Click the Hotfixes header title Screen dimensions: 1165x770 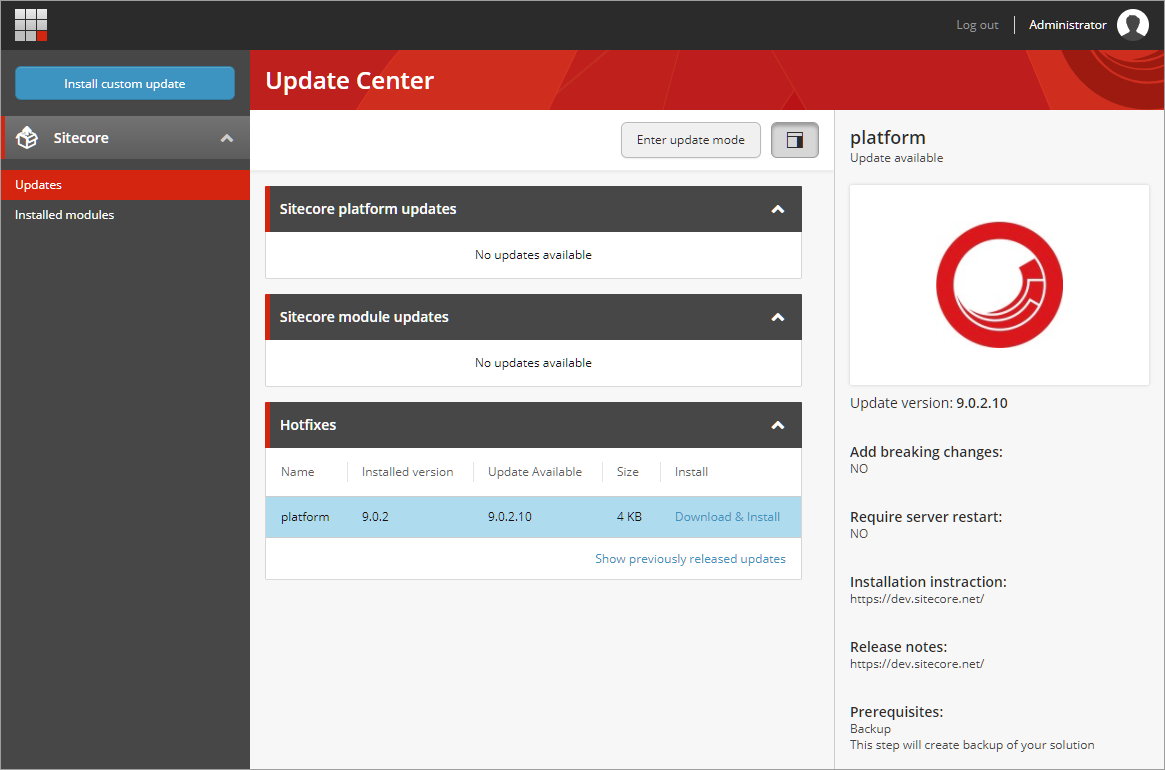308,425
